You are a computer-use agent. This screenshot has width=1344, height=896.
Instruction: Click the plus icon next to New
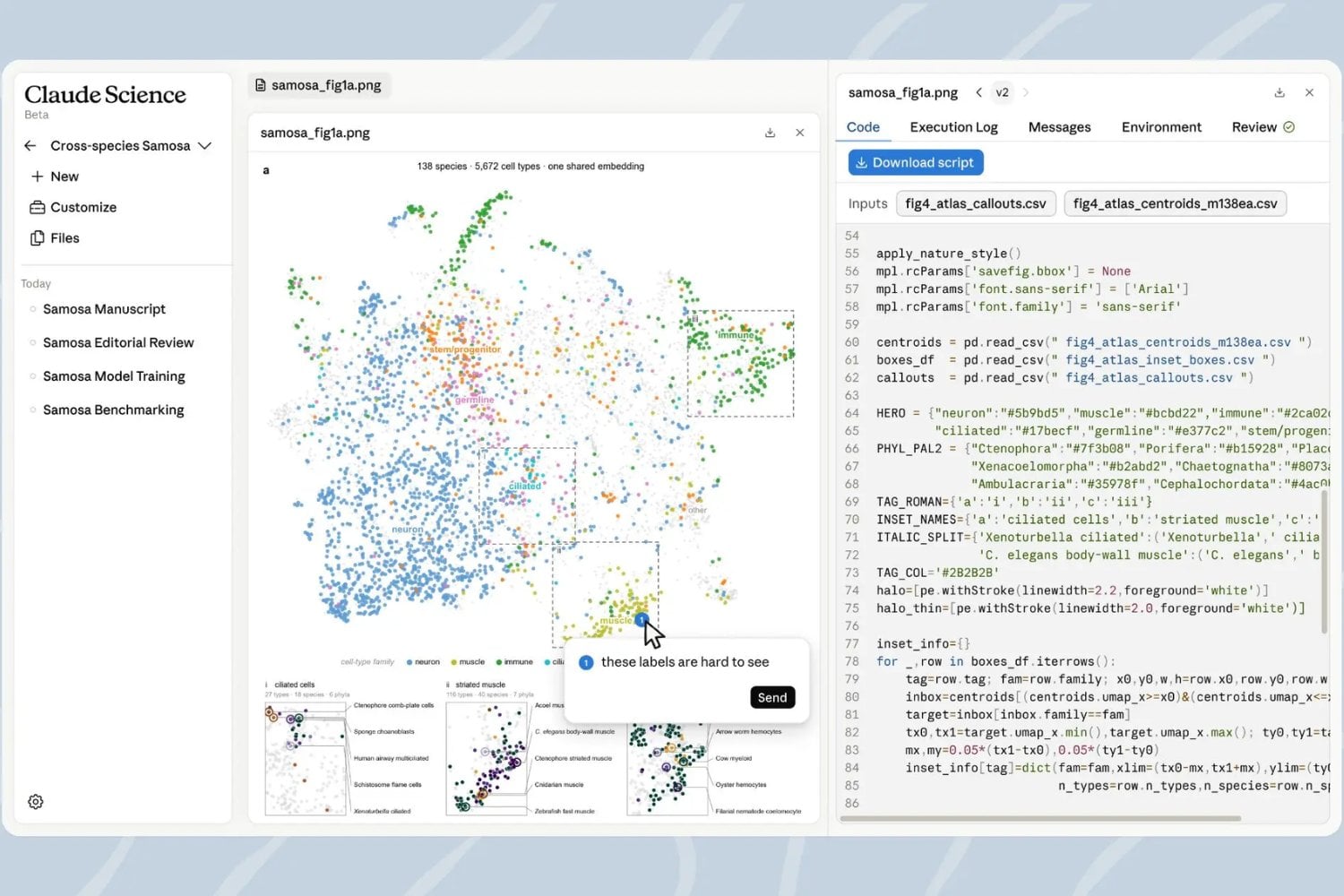tap(37, 177)
